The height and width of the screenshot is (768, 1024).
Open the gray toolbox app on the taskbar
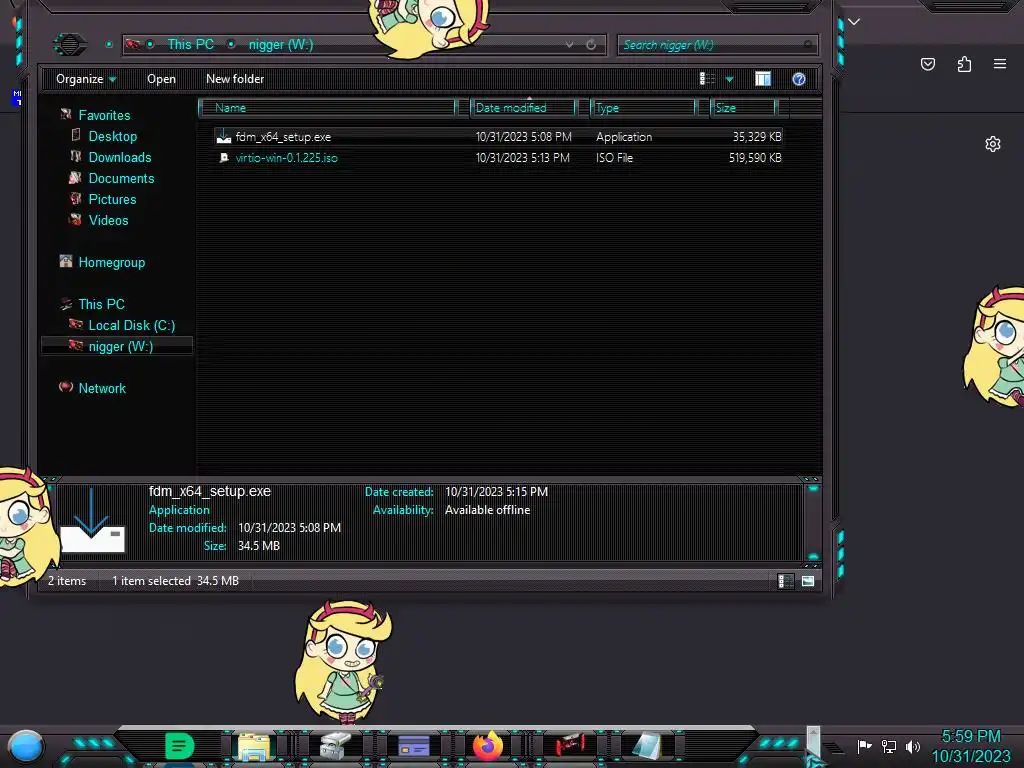[335, 746]
